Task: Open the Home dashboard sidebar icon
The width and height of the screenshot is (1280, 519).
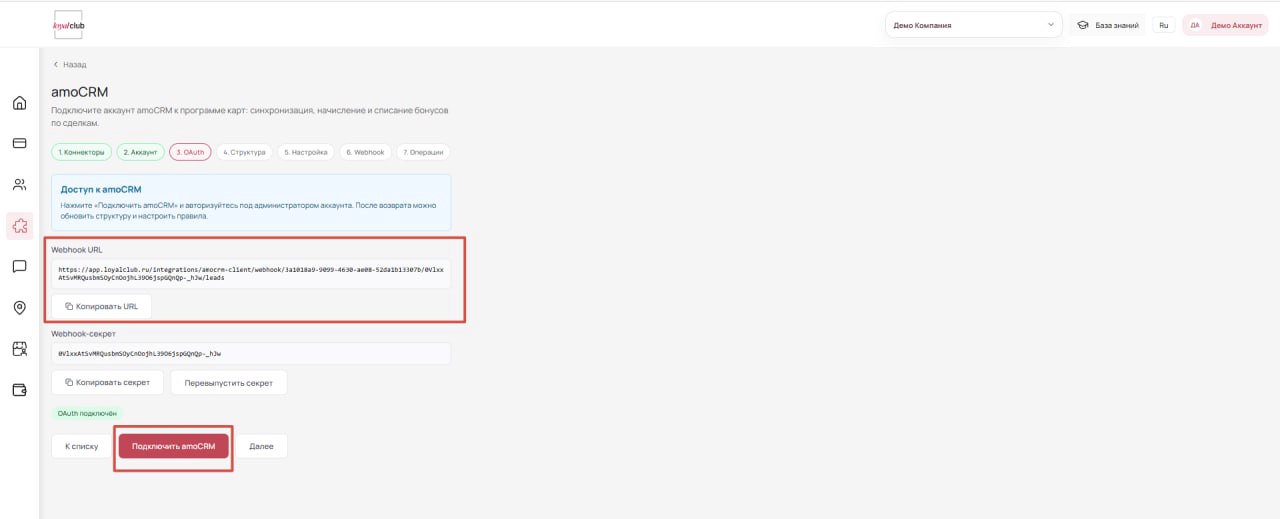Action: coord(19,103)
